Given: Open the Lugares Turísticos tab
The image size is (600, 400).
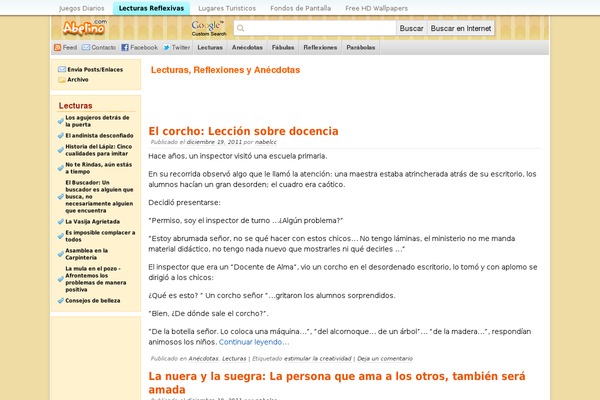Looking at the screenshot, I should [227, 8].
